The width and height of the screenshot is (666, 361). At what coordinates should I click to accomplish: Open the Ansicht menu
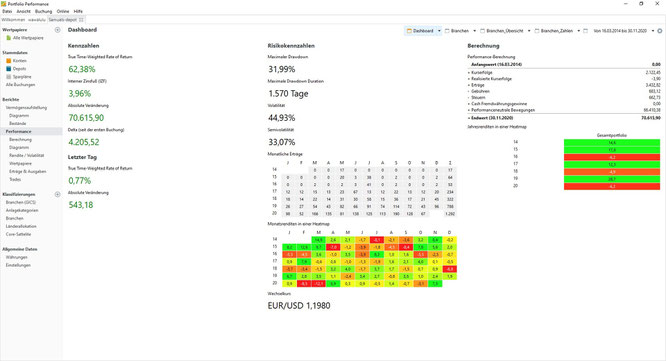(23, 11)
